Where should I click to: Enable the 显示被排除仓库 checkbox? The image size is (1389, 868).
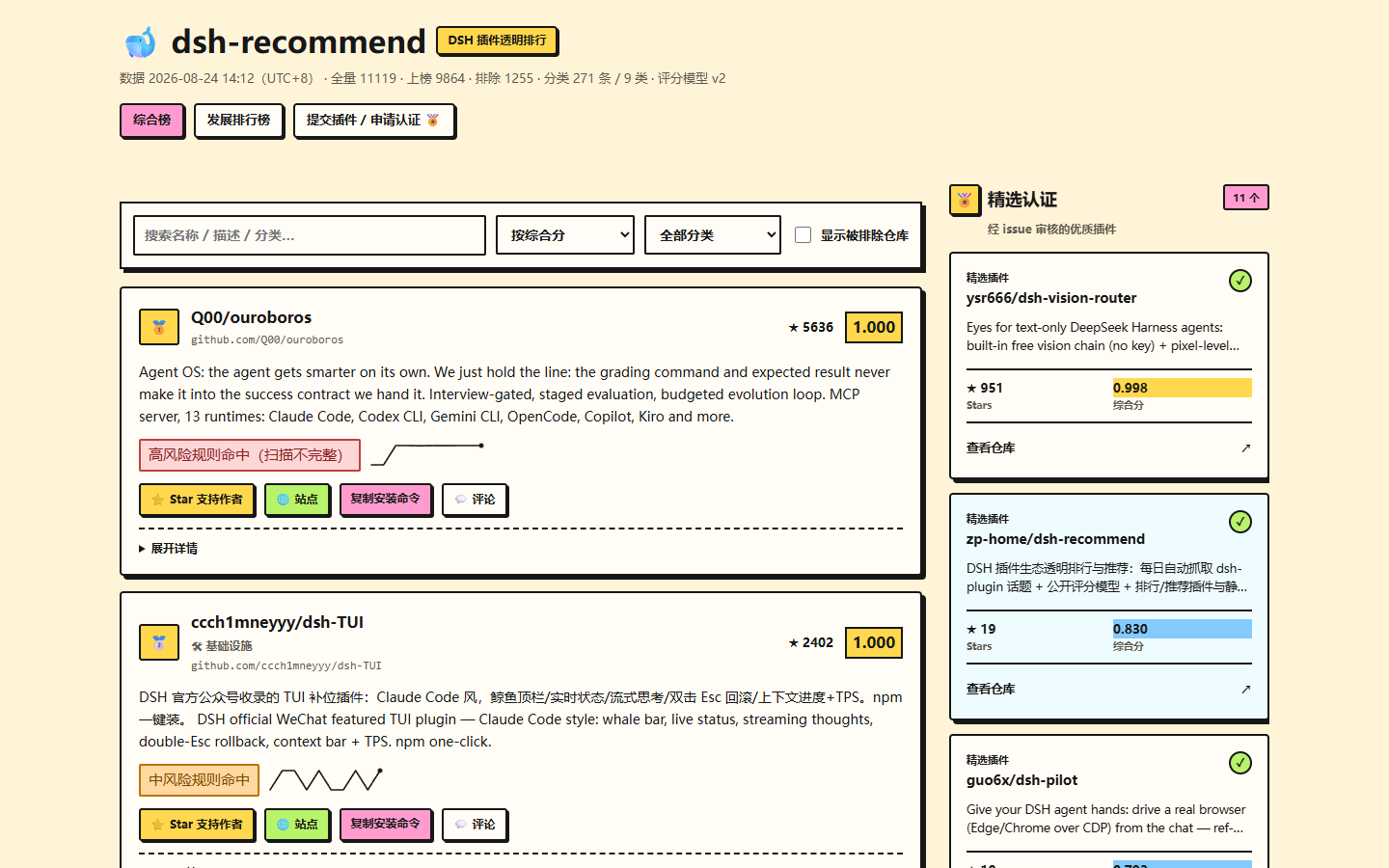(803, 235)
